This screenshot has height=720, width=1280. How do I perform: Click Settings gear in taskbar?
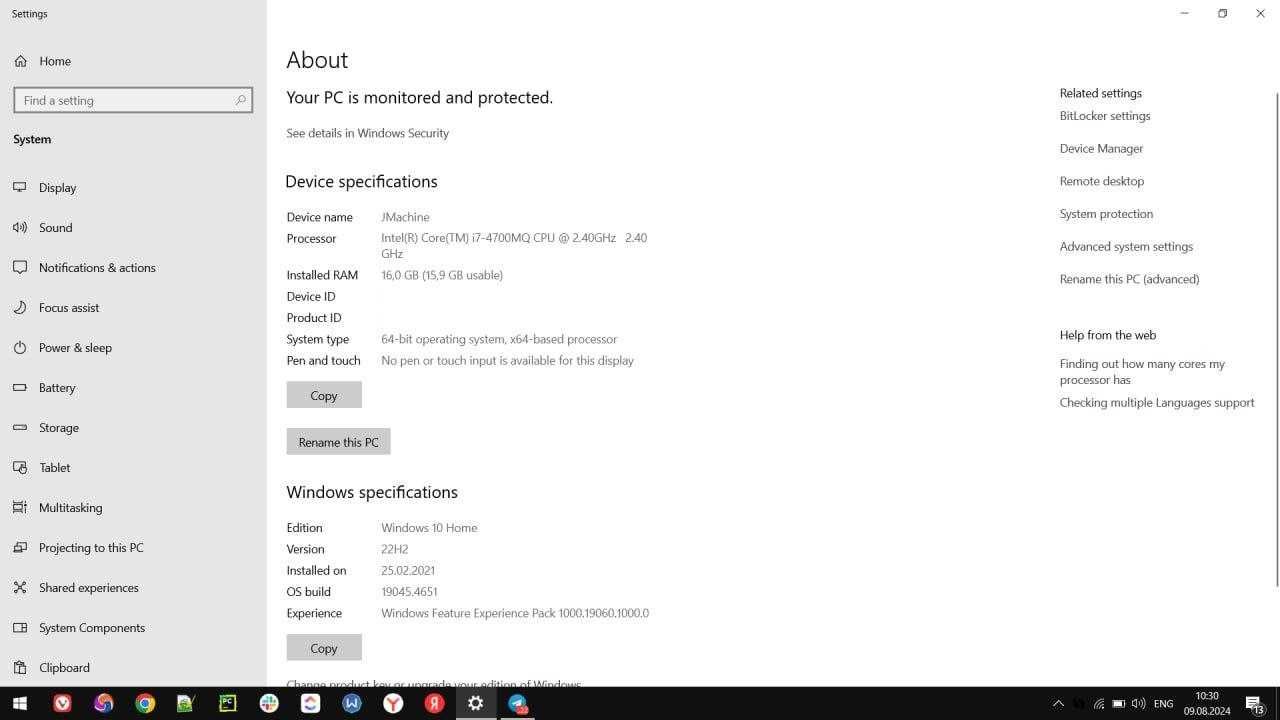click(x=476, y=703)
